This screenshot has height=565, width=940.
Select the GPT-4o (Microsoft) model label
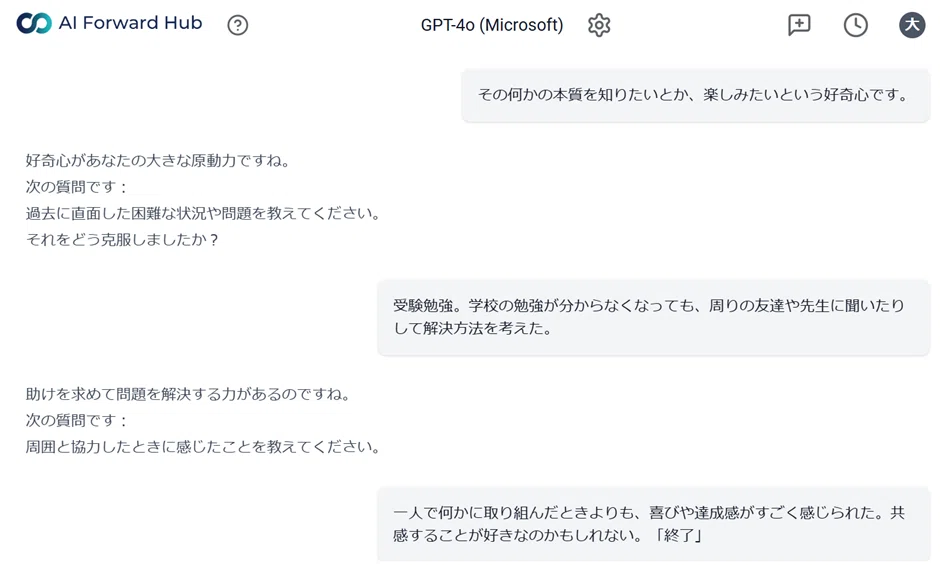click(x=492, y=25)
